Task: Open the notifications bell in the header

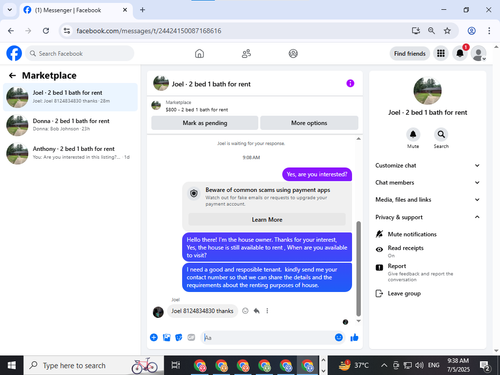Action: click(460, 53)
